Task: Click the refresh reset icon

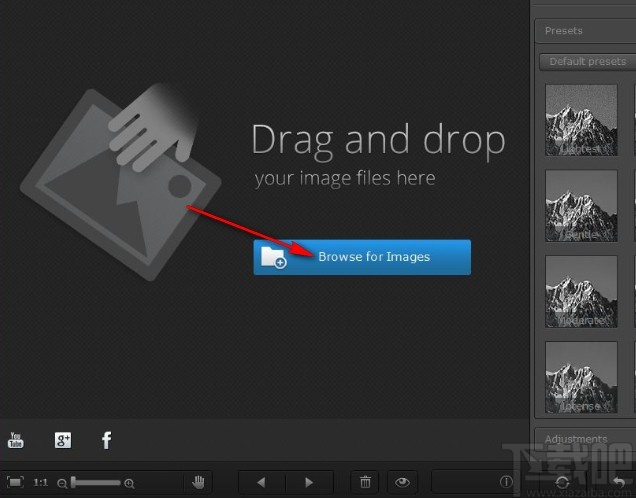Action: coord(562,483)
